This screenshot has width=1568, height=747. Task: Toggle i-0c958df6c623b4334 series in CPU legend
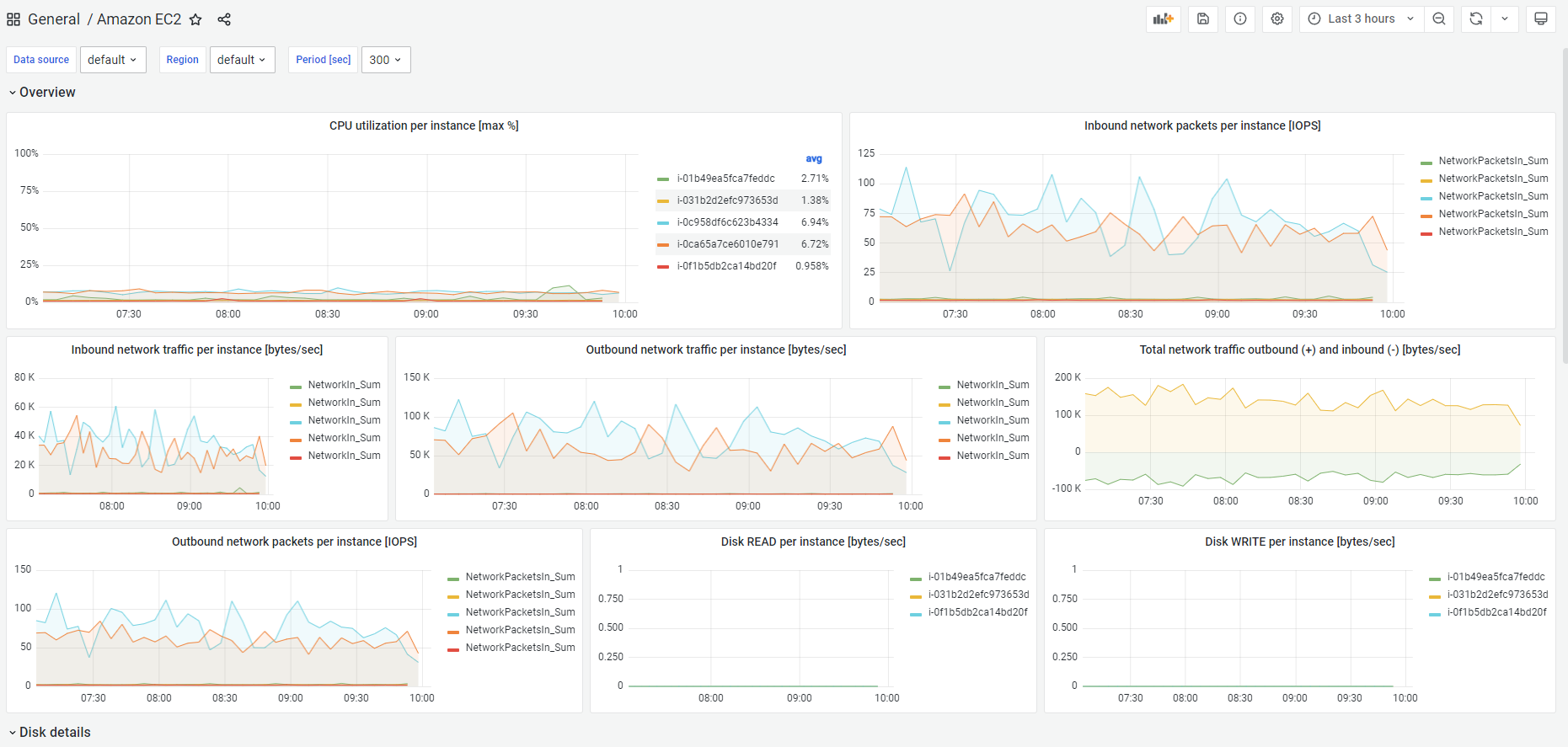(x=728, y=222)
